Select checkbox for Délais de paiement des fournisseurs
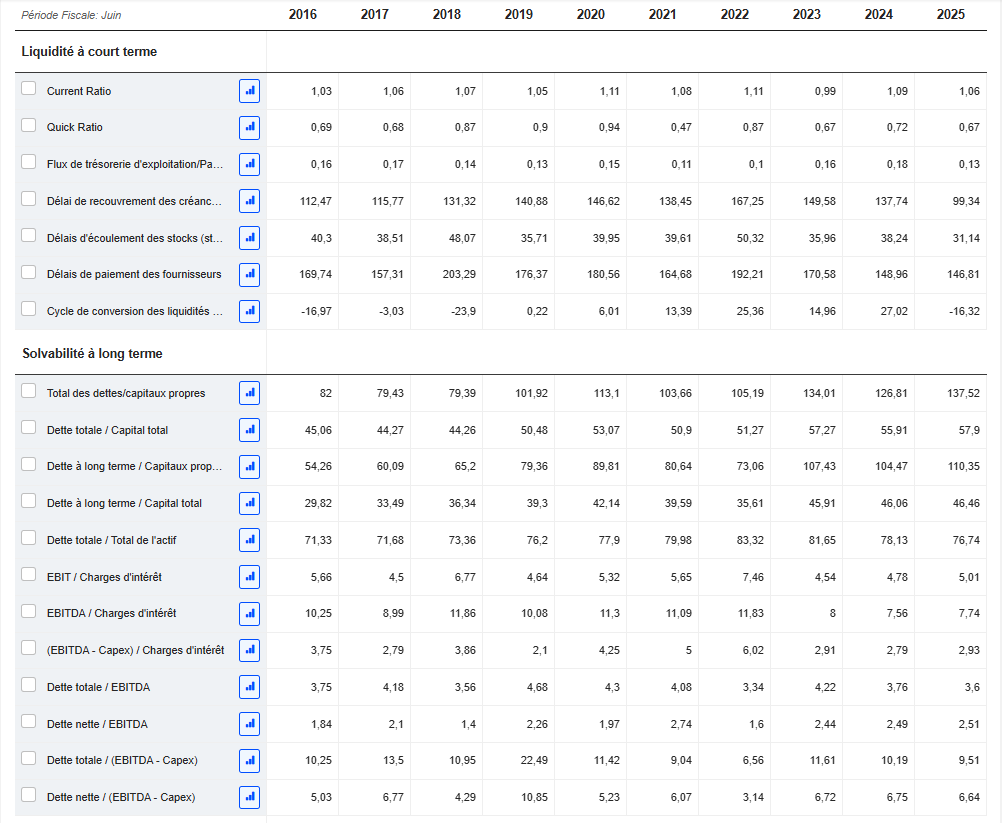The width and height of the screenshot is (1002, 823). tap(29, 272)
